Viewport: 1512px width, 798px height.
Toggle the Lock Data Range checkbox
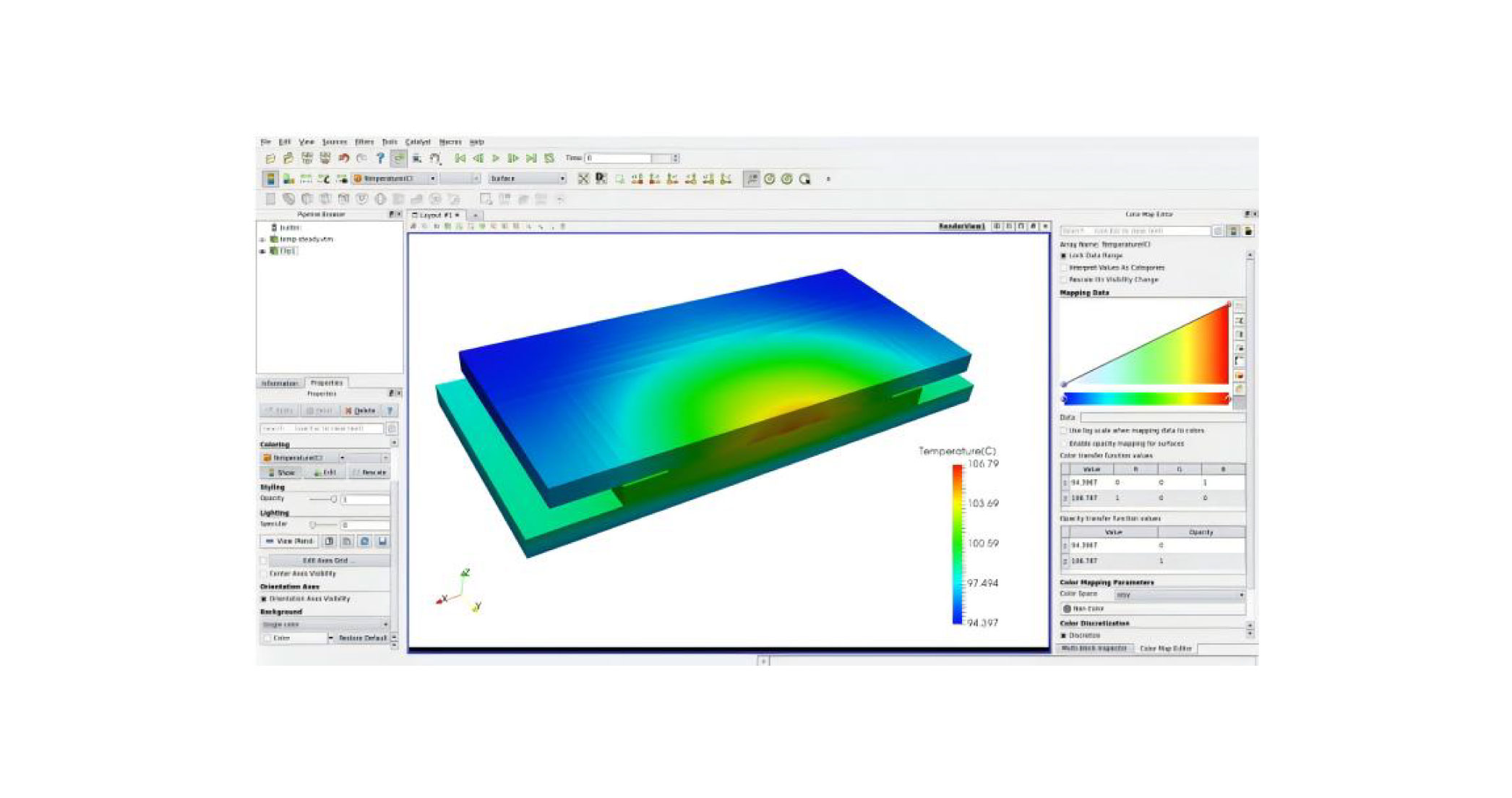point(1064,256)
